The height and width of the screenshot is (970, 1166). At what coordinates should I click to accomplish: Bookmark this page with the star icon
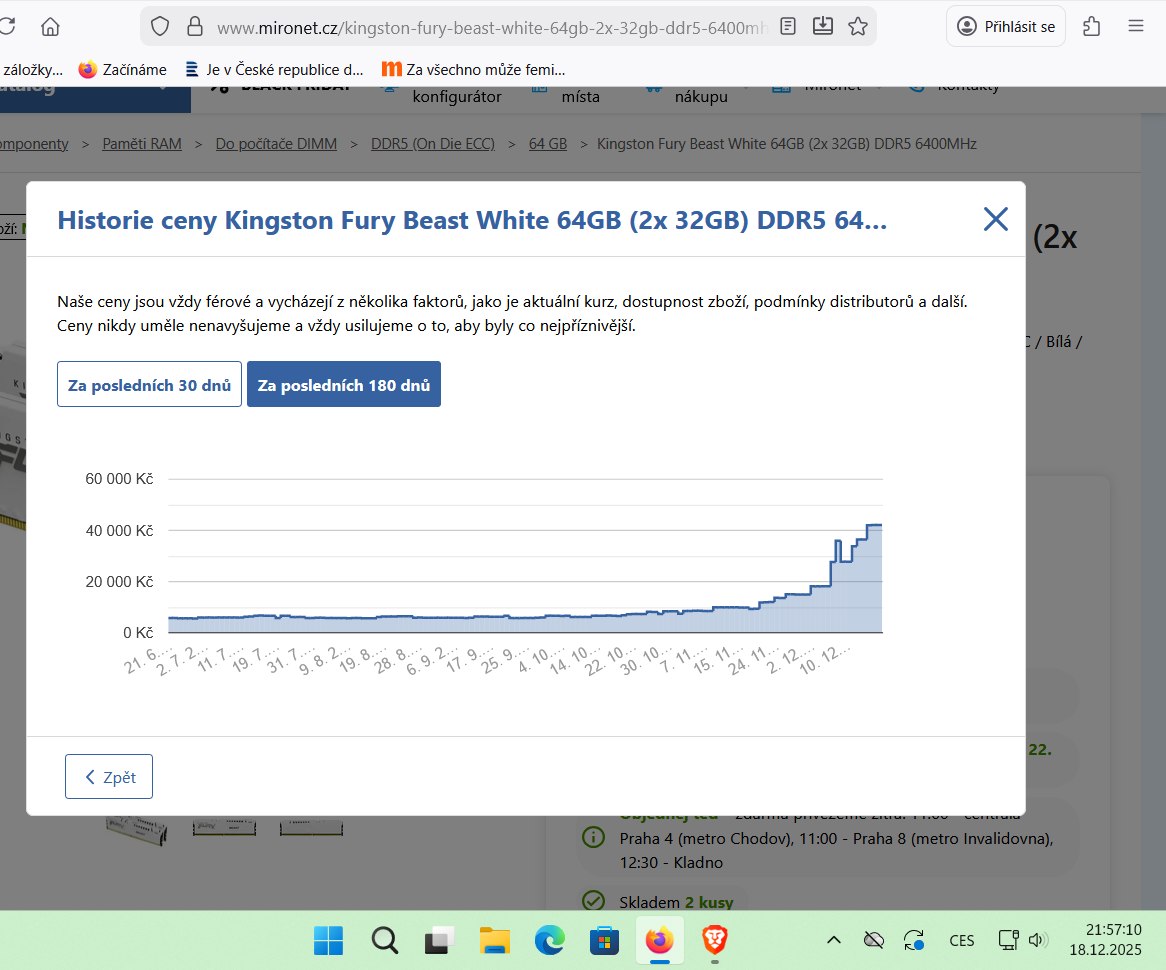[857, 27]
